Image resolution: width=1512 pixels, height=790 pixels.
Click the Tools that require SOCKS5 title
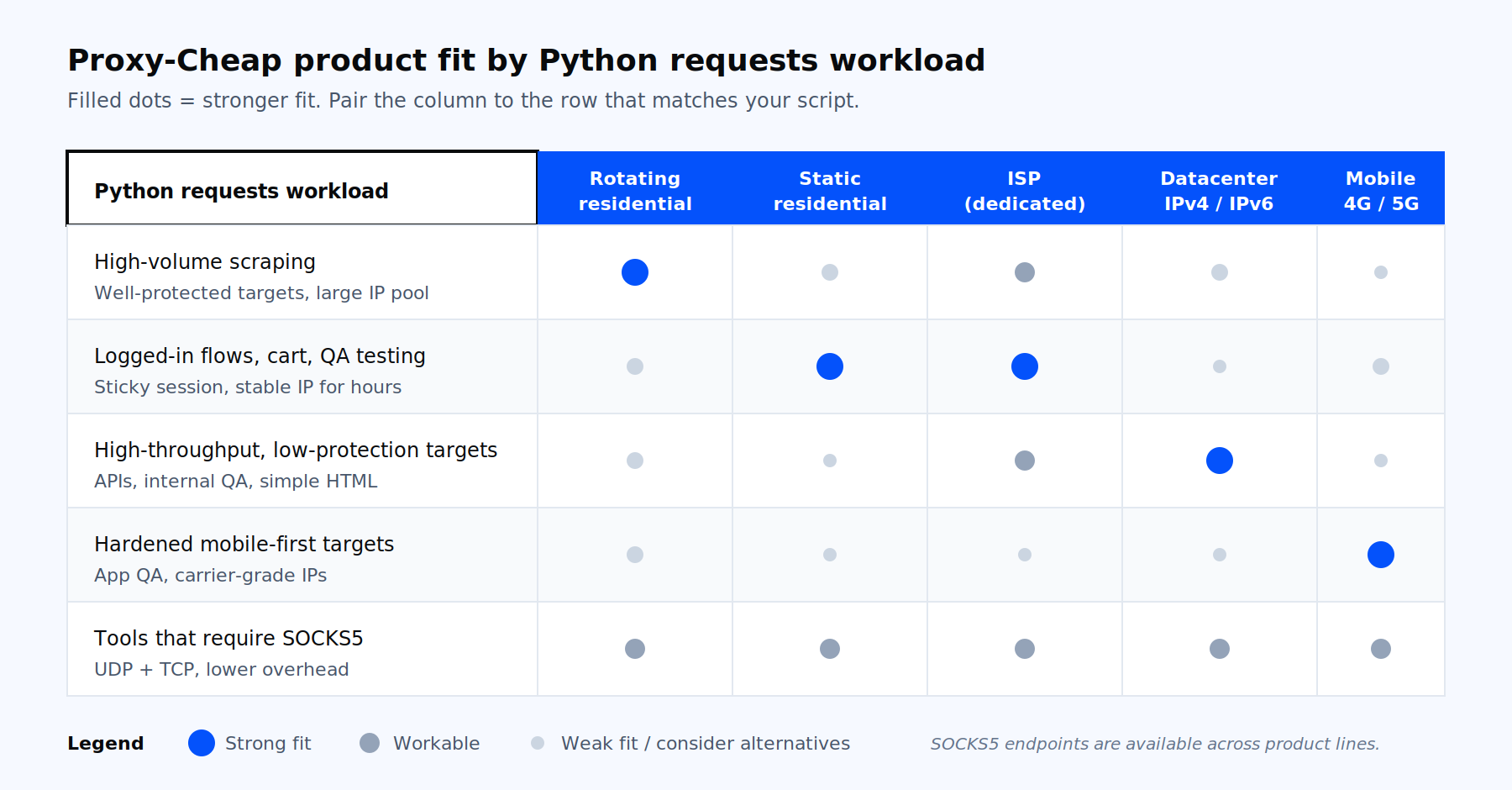[x=228, y=639]
